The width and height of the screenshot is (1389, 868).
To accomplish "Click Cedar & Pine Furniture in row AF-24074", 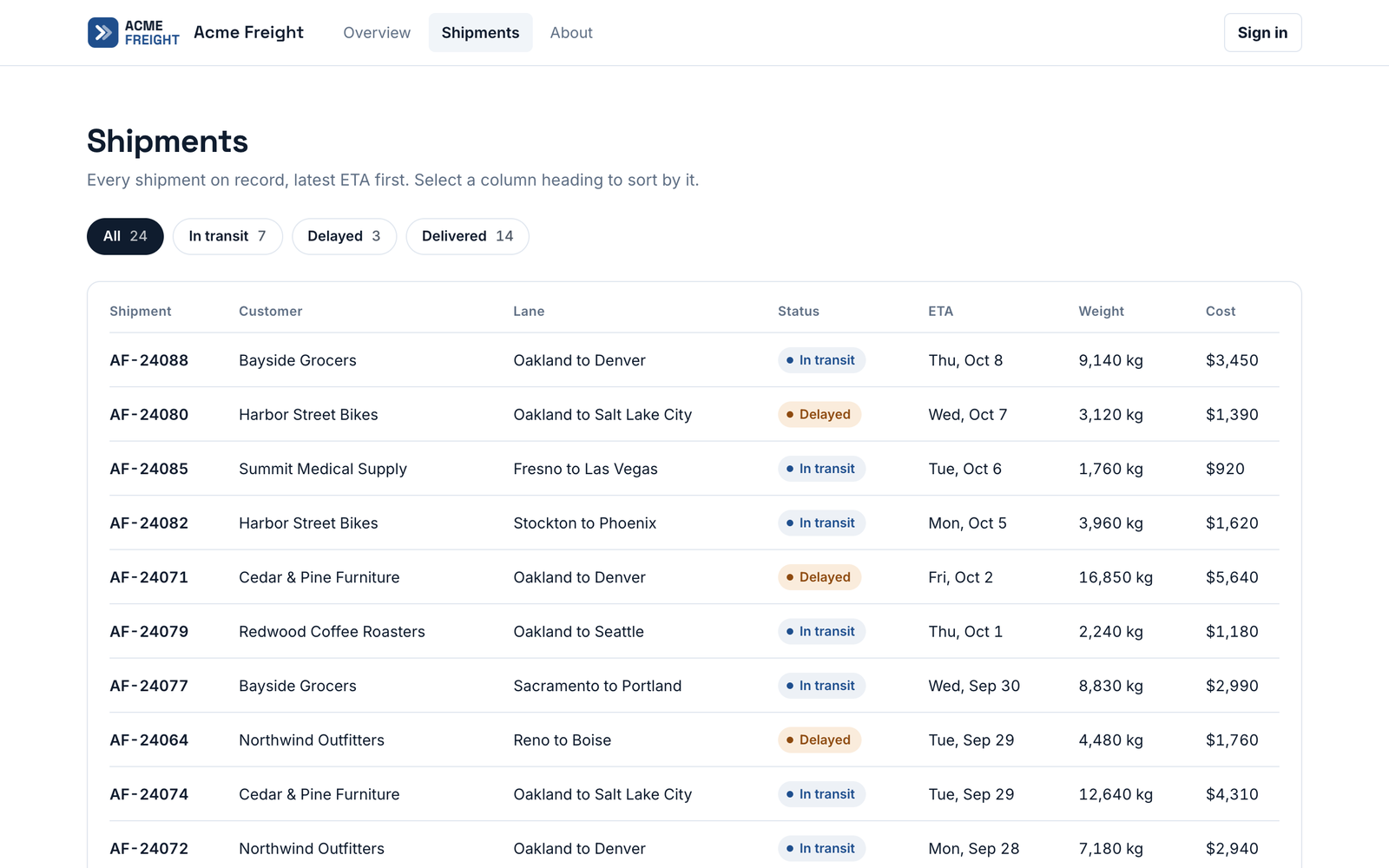I will (319, 794).
